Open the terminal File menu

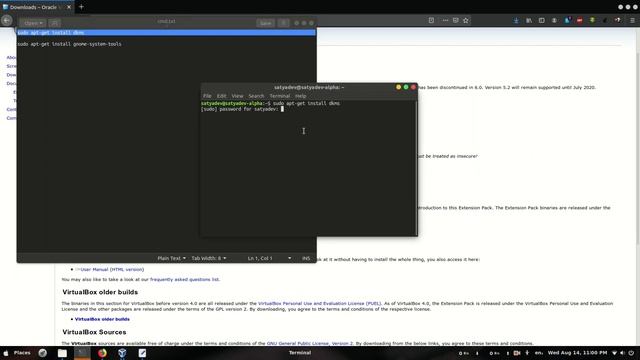coord(207,96)
